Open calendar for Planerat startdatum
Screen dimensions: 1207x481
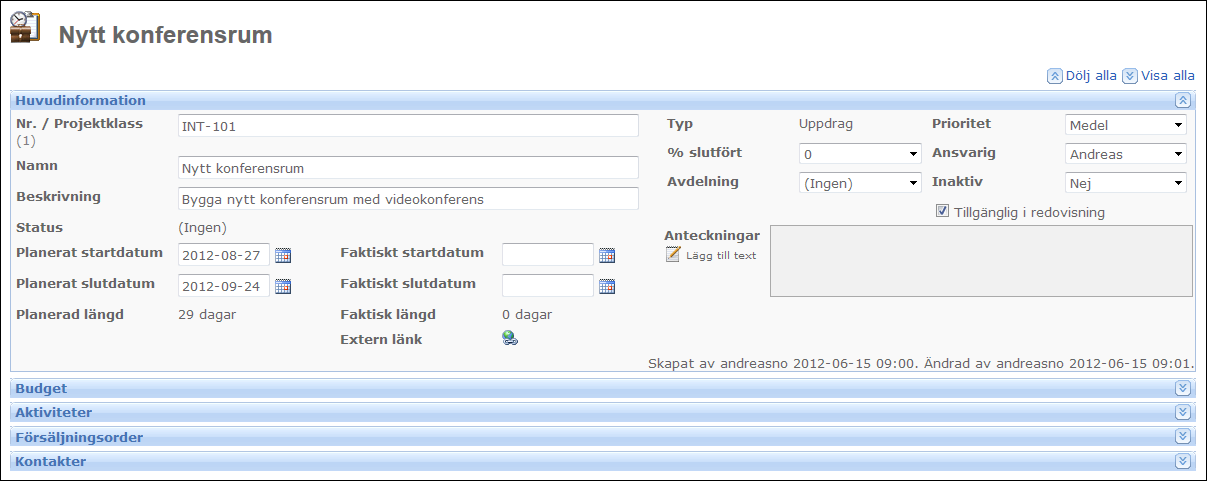coord(283,256)
